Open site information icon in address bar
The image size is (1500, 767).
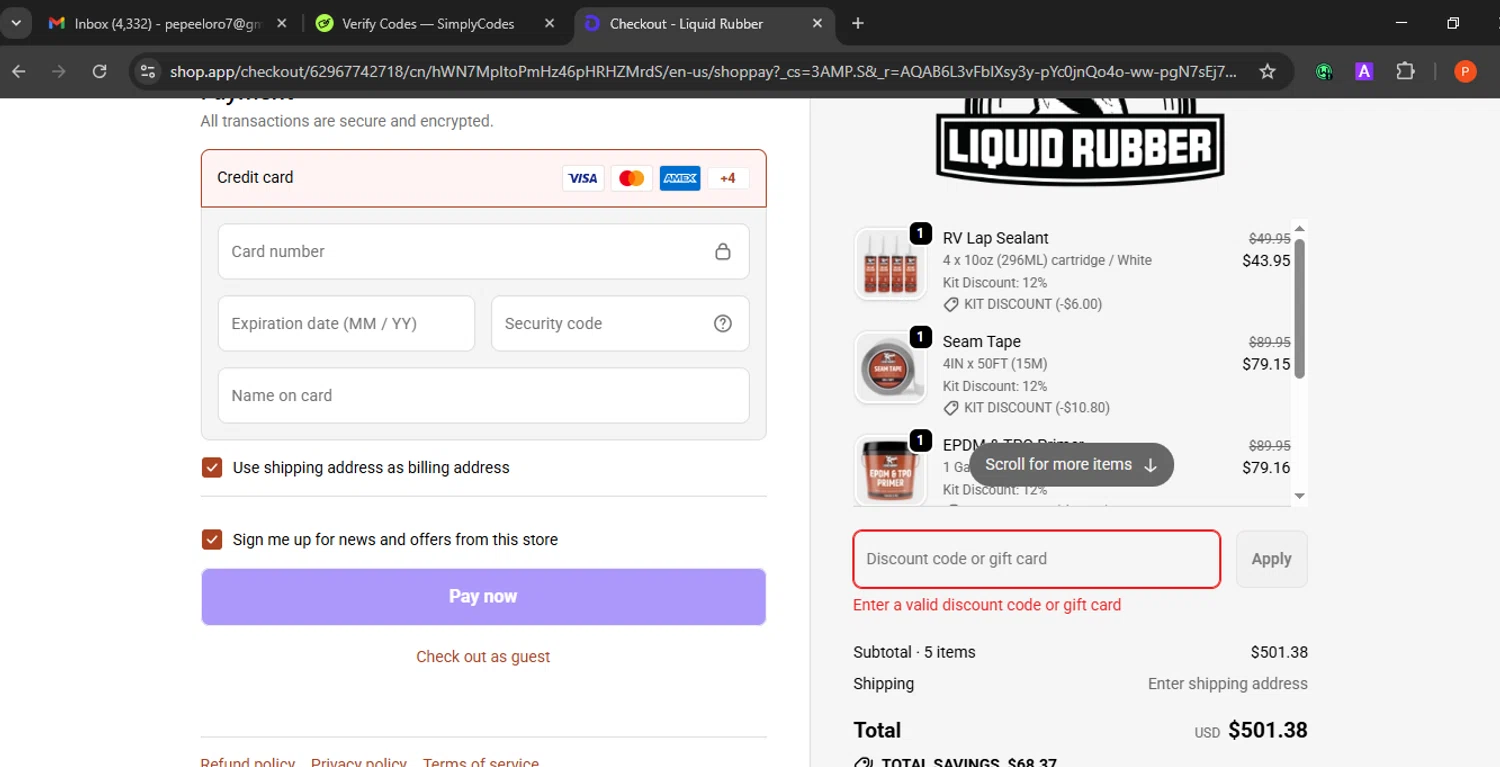148,71
